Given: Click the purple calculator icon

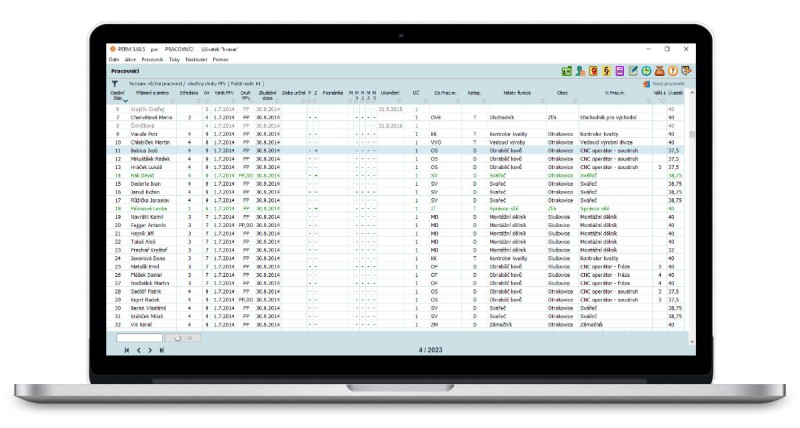Looking at the screenshot, I should (620, 71).
